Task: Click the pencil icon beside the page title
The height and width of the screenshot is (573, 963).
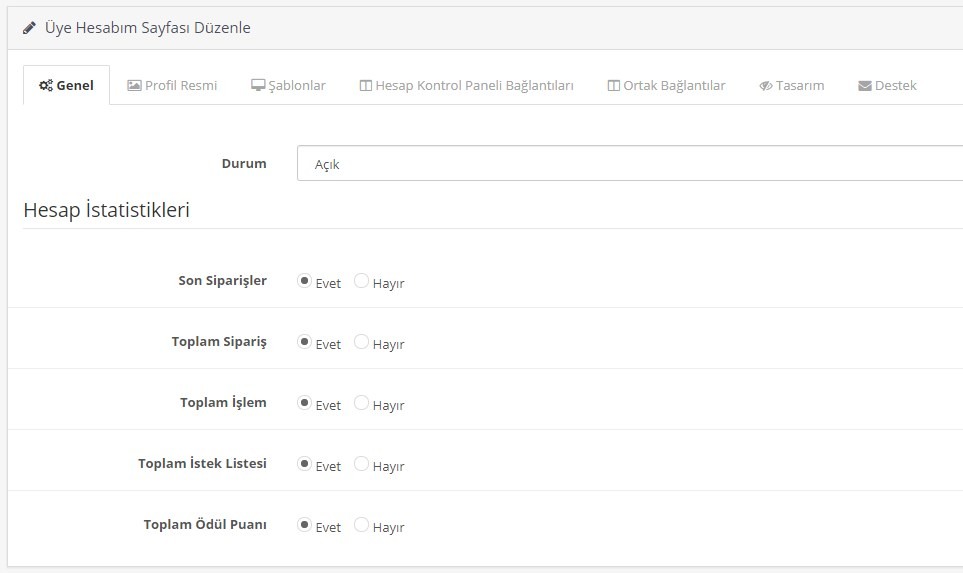Action: (29, 28)
